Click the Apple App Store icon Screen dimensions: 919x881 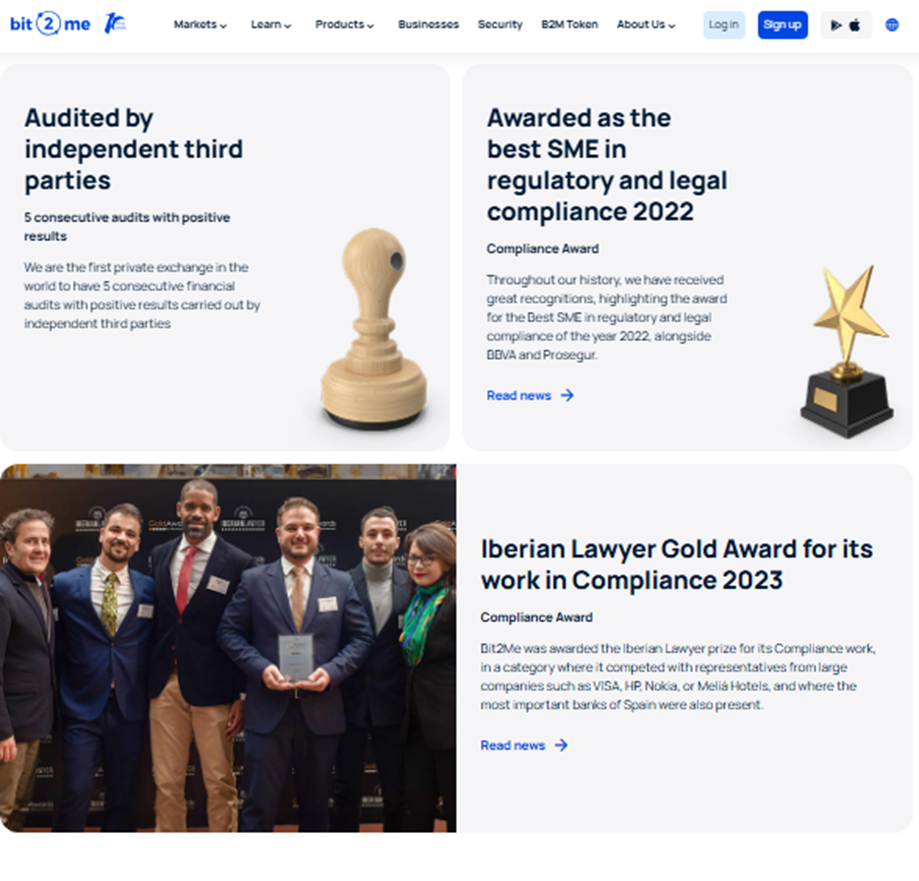pos(855,25)
